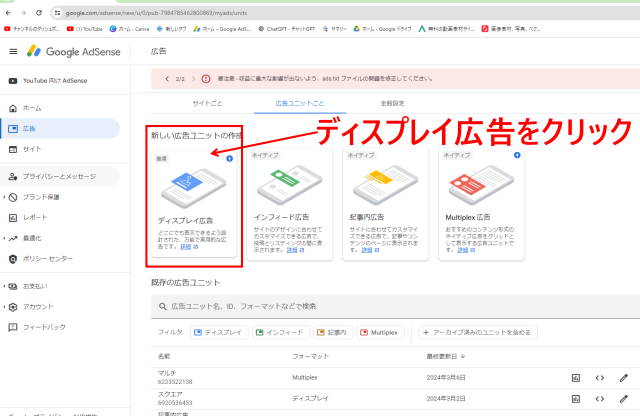
Task: Expand ブランド保護 in the sidebar
Action: click(42, 197)
